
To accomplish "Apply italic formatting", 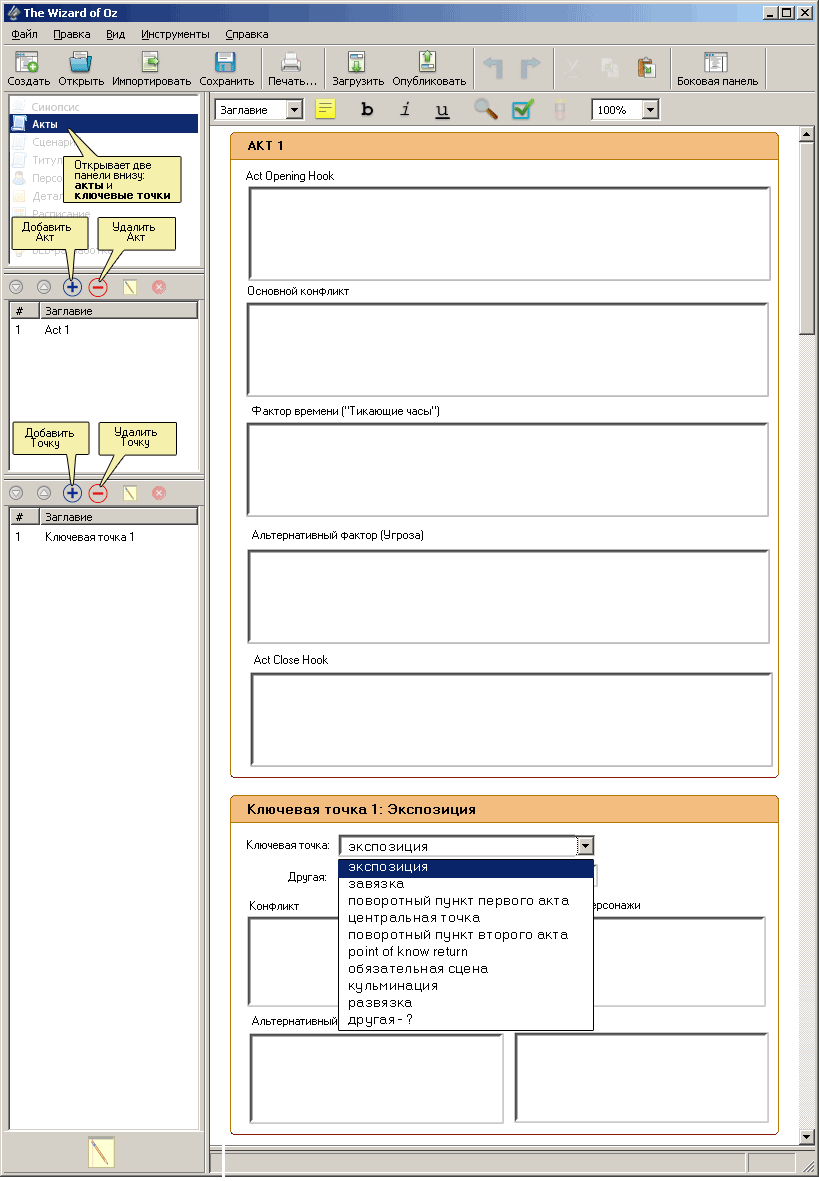I will click(x=405, y=110).
